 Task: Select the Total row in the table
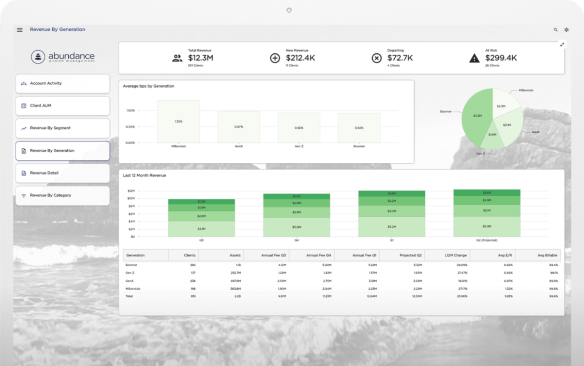point(342,296)
